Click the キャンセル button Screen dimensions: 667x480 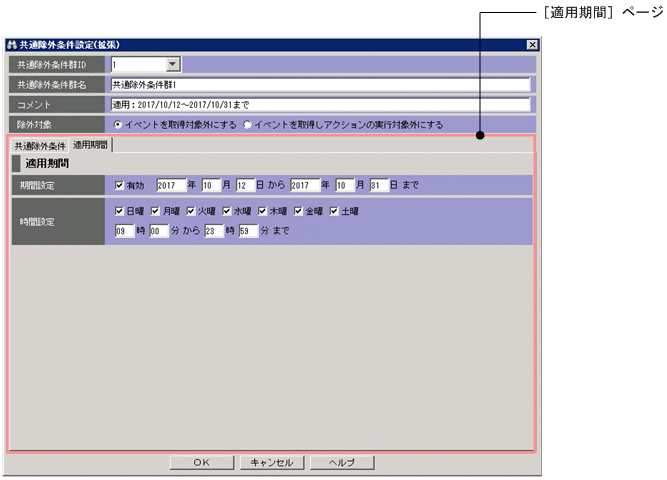[x=272, y=463]
